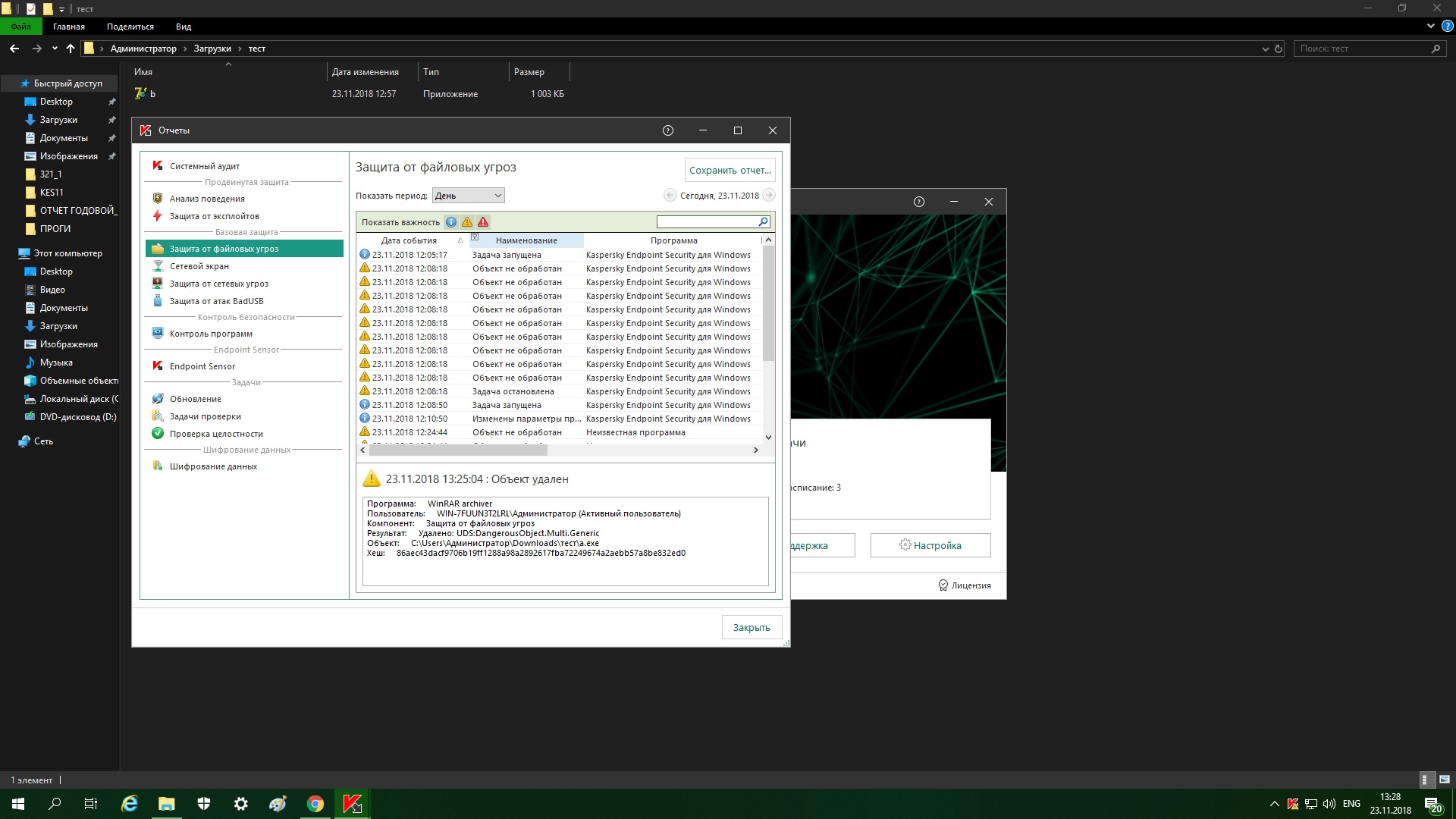The width and height of the screenshot is (1456, 819).
Task: Click Kaspersky icon in Windows taskbar
Action: coord(353,804)
